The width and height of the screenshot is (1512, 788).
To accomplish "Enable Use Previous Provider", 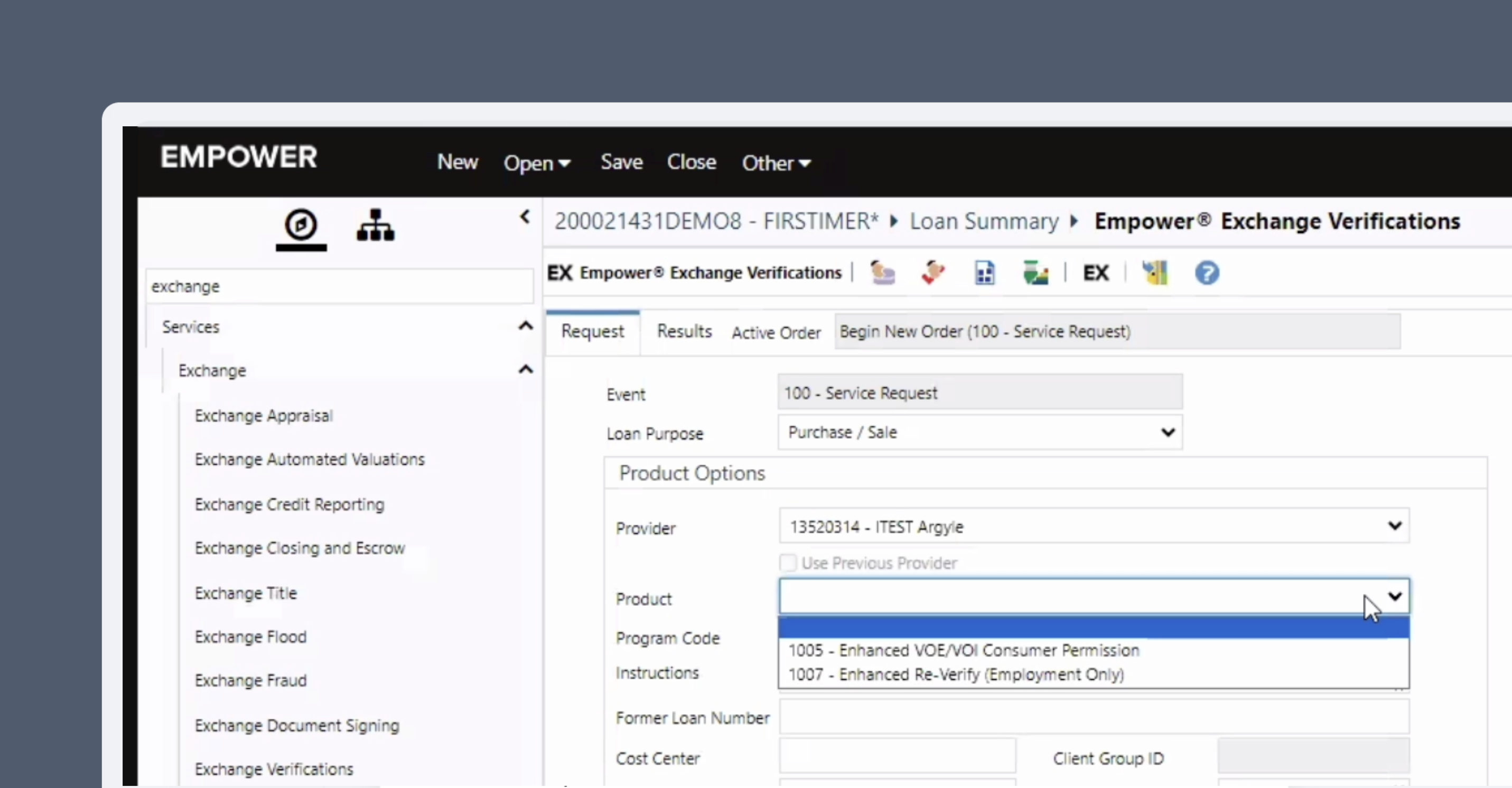I will pos(788,562).
